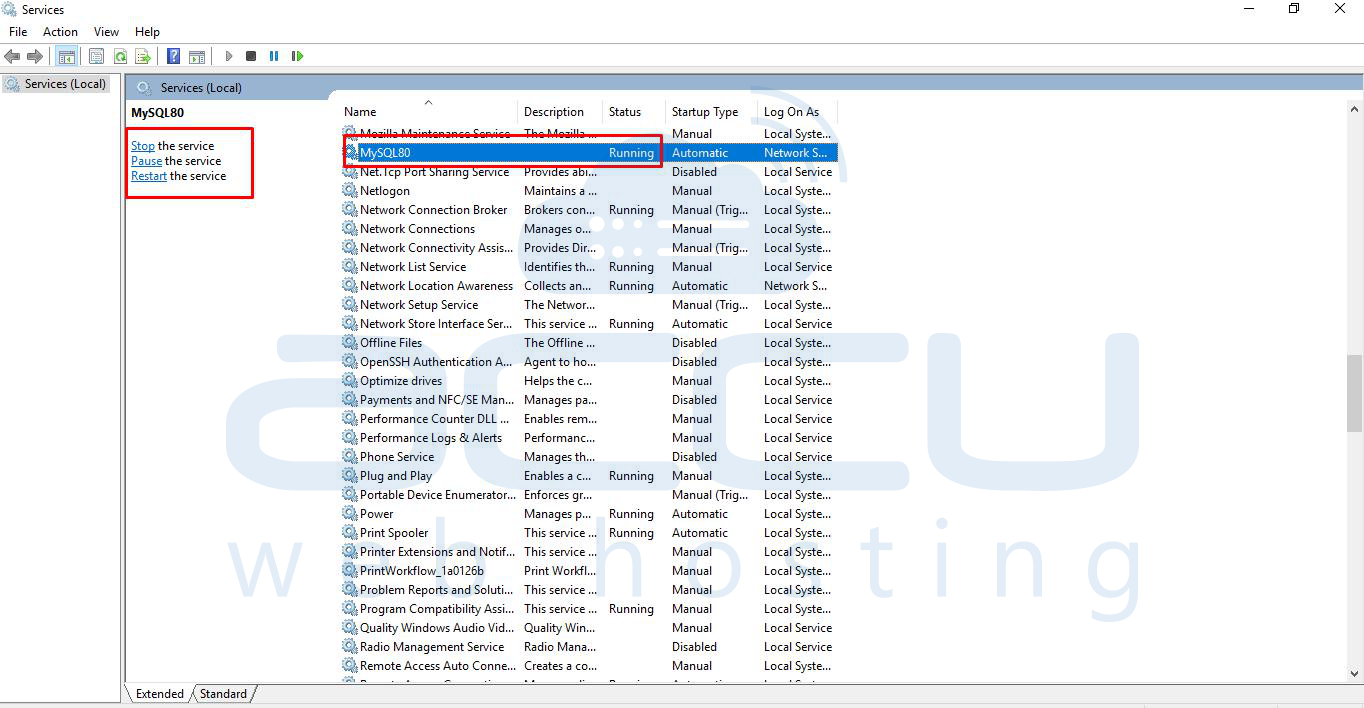
Task: Click the Restart Service toolbar icon
Action: pyautogui.click(x=297, y=57)
